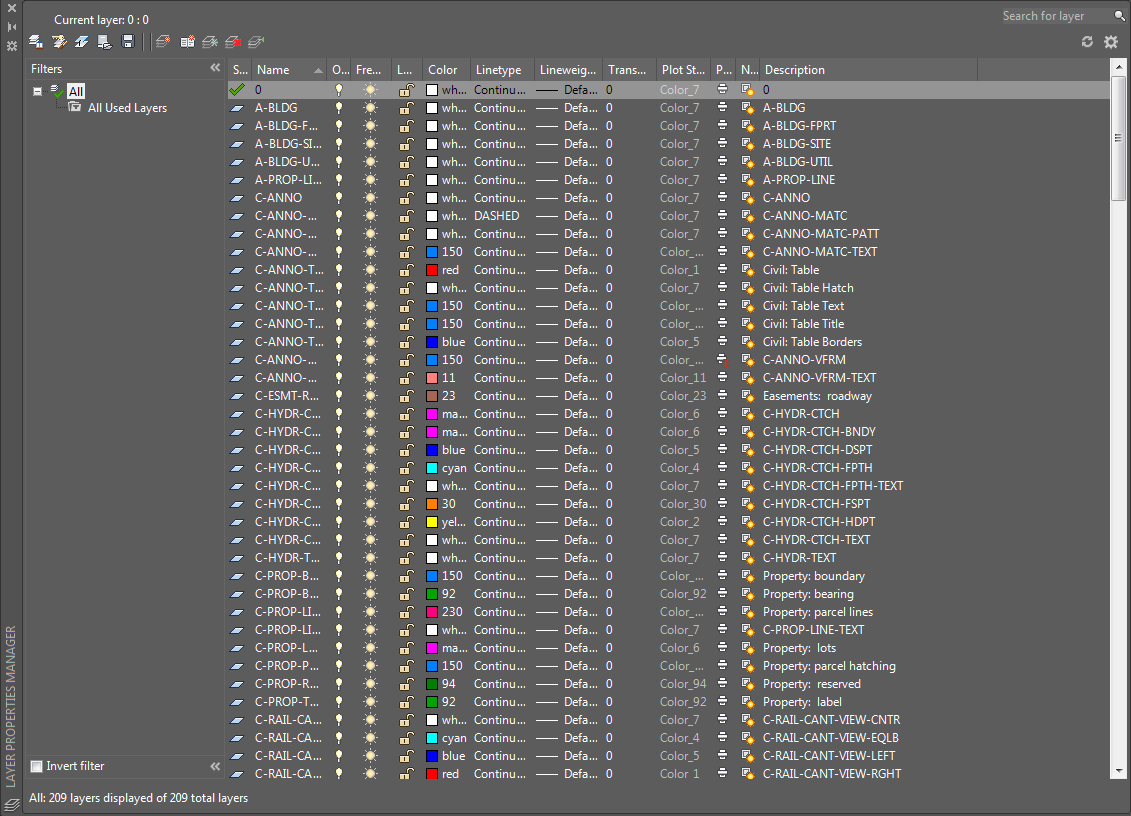This screenshot has height=816, width=1131.
Task: Click the scrollbar up arrow
Action: point(1119,67)
